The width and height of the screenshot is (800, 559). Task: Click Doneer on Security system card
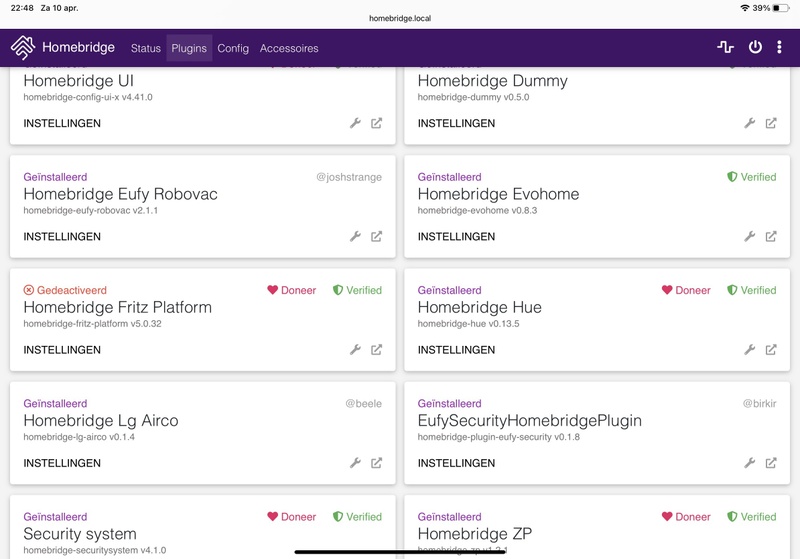point(292,517)
